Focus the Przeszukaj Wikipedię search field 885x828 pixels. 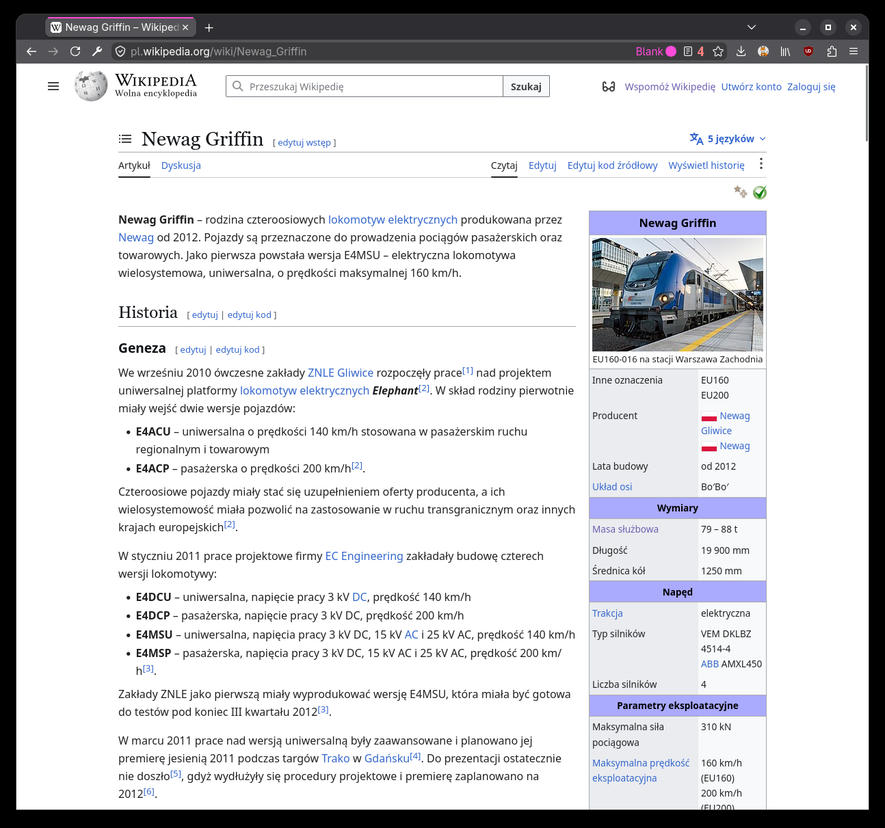tap(365, 86)
